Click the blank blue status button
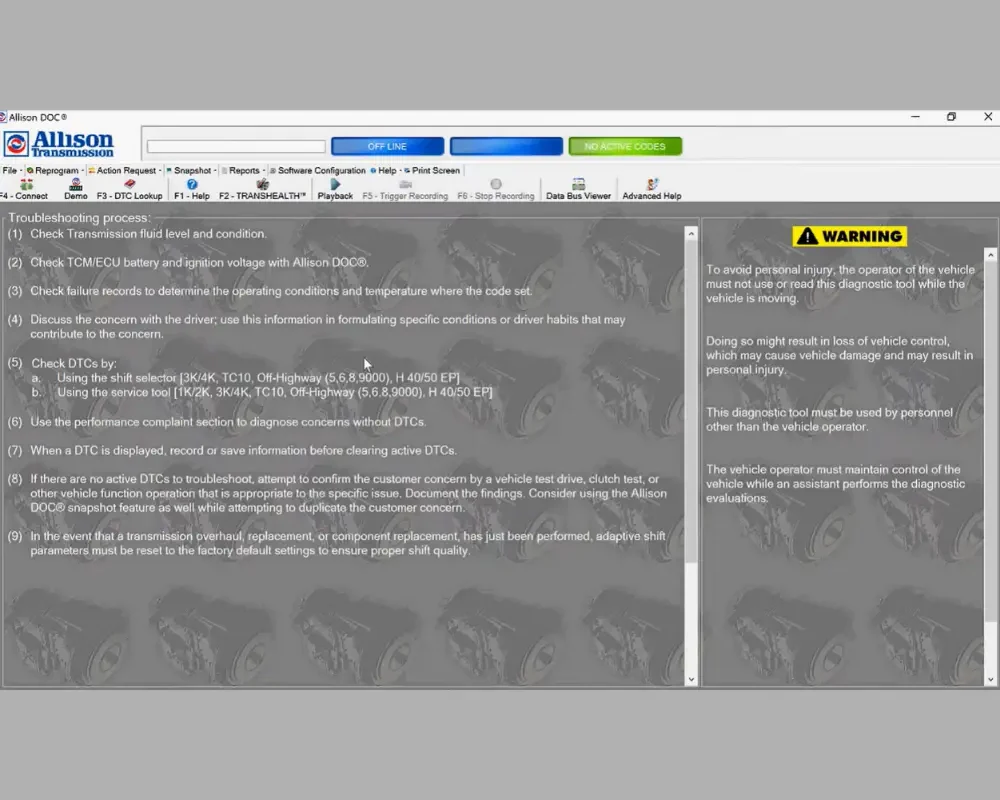 point(506,146)
